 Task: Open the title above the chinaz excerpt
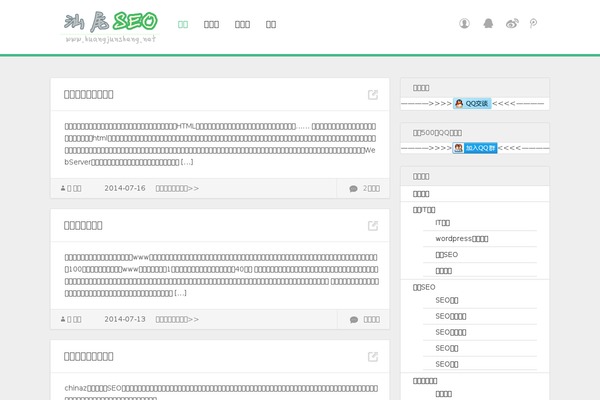pyautogui.click(x=88, y=356)
